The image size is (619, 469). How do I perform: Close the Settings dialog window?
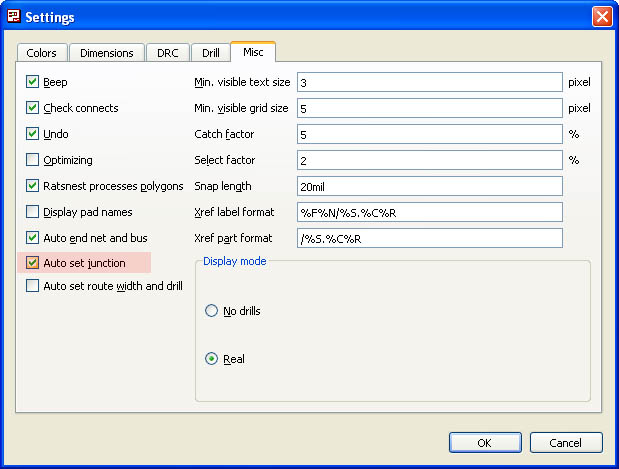click(x=601, y=17)
